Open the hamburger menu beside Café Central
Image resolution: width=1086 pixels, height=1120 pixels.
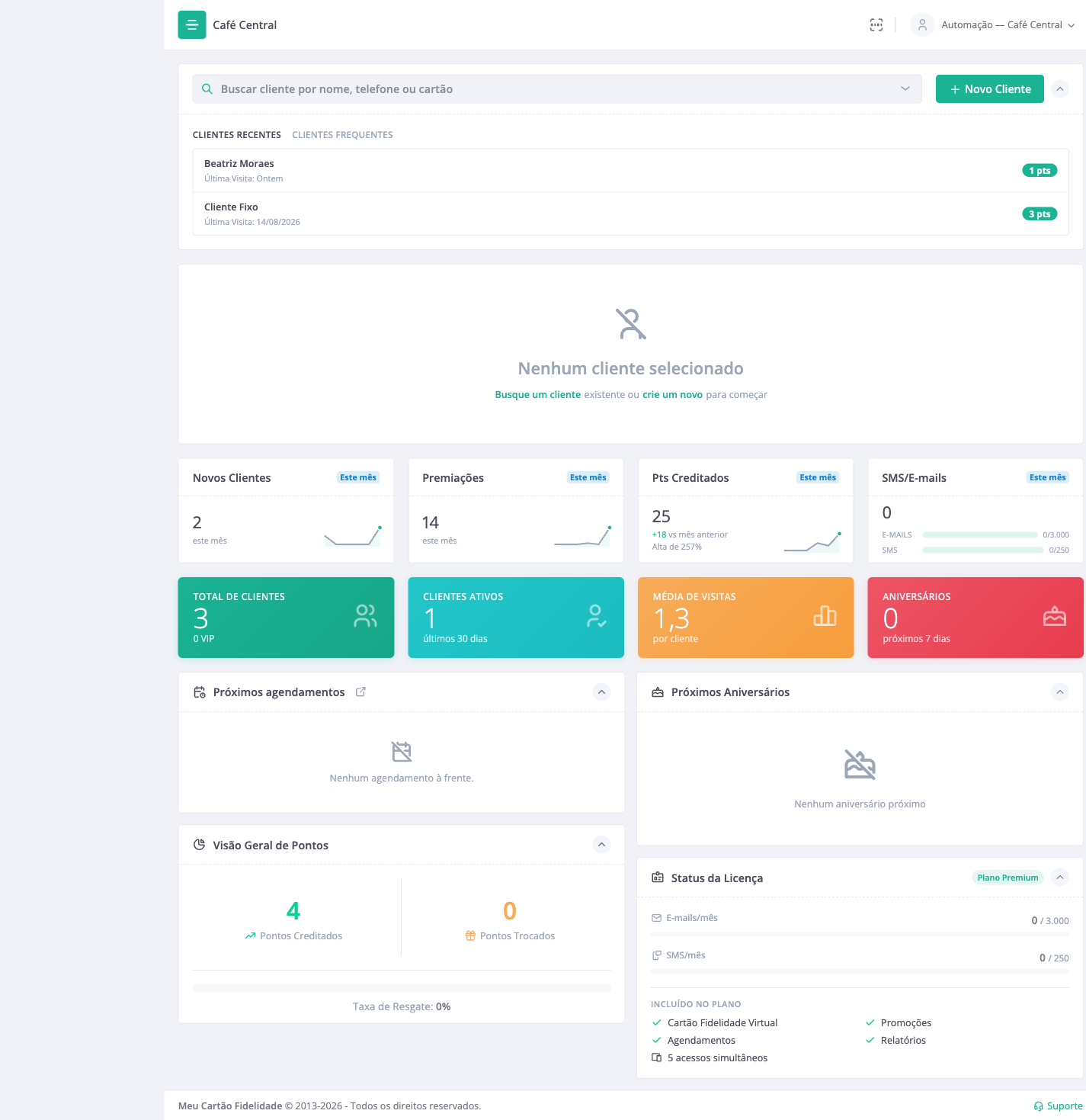tap(192, 24)
